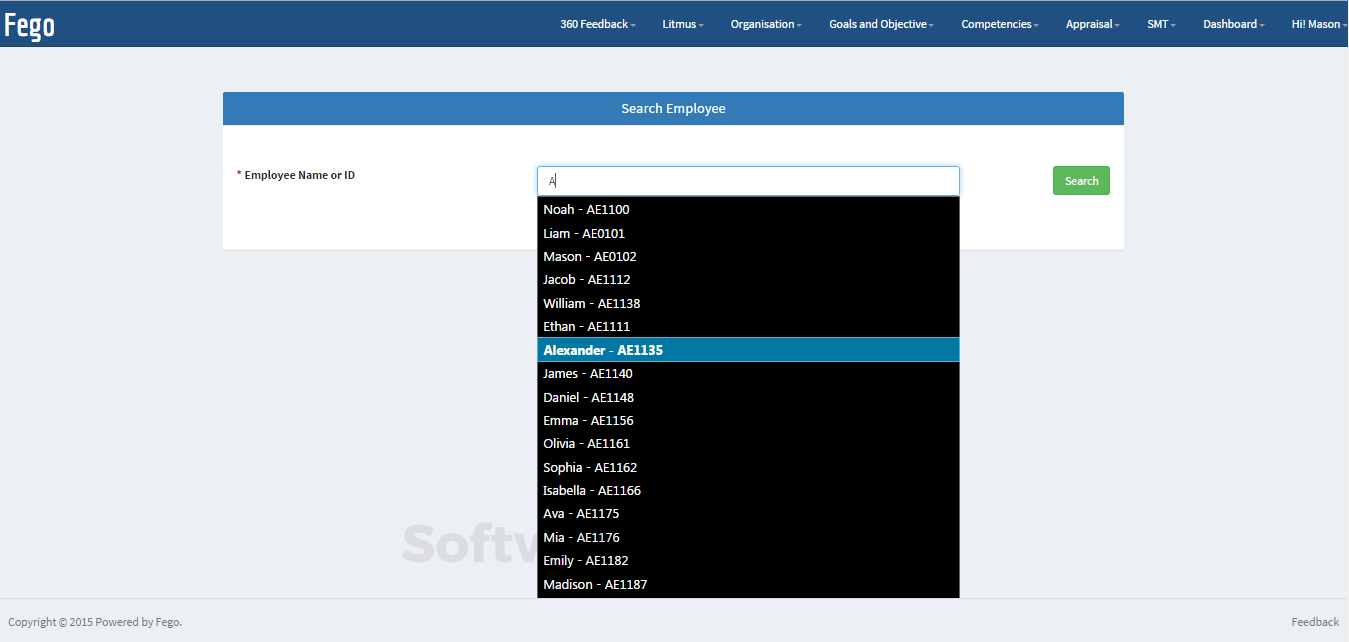This screenshot has height=642, width=1349.
Task: Click the Fego logo
Action: point(29,24)
